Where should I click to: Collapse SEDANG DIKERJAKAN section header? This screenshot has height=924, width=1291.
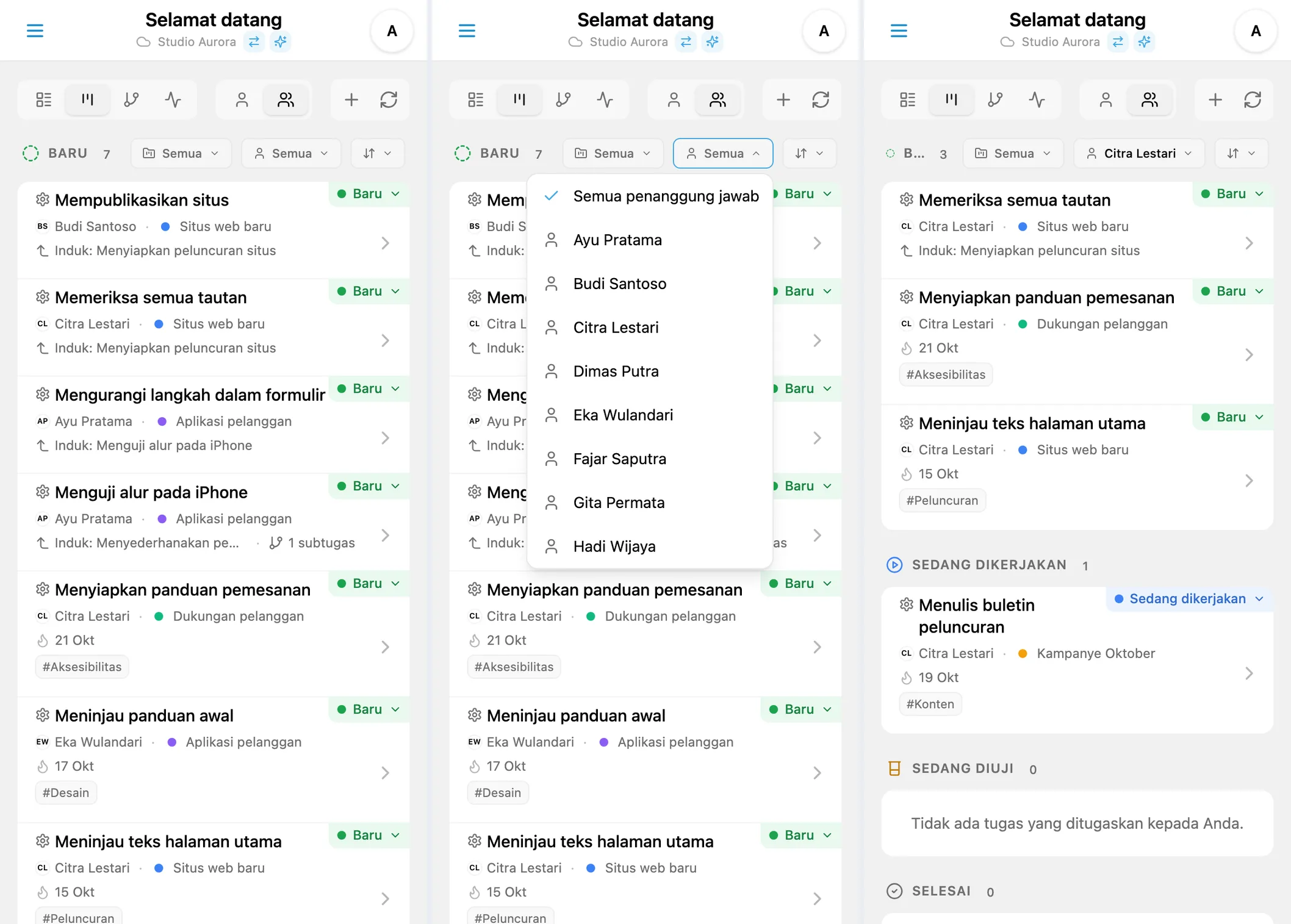click(987, 565)
